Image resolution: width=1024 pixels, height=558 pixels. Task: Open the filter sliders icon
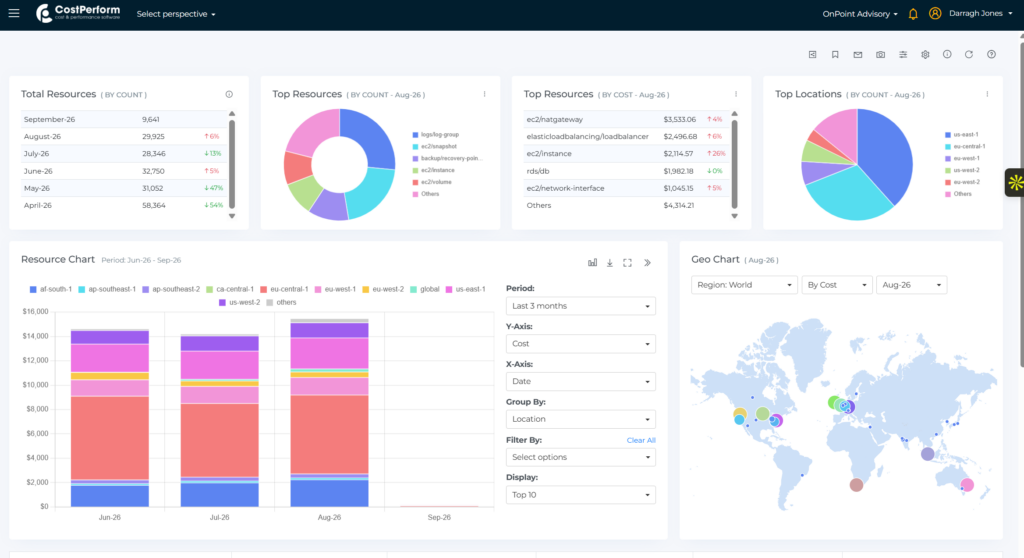903,55
